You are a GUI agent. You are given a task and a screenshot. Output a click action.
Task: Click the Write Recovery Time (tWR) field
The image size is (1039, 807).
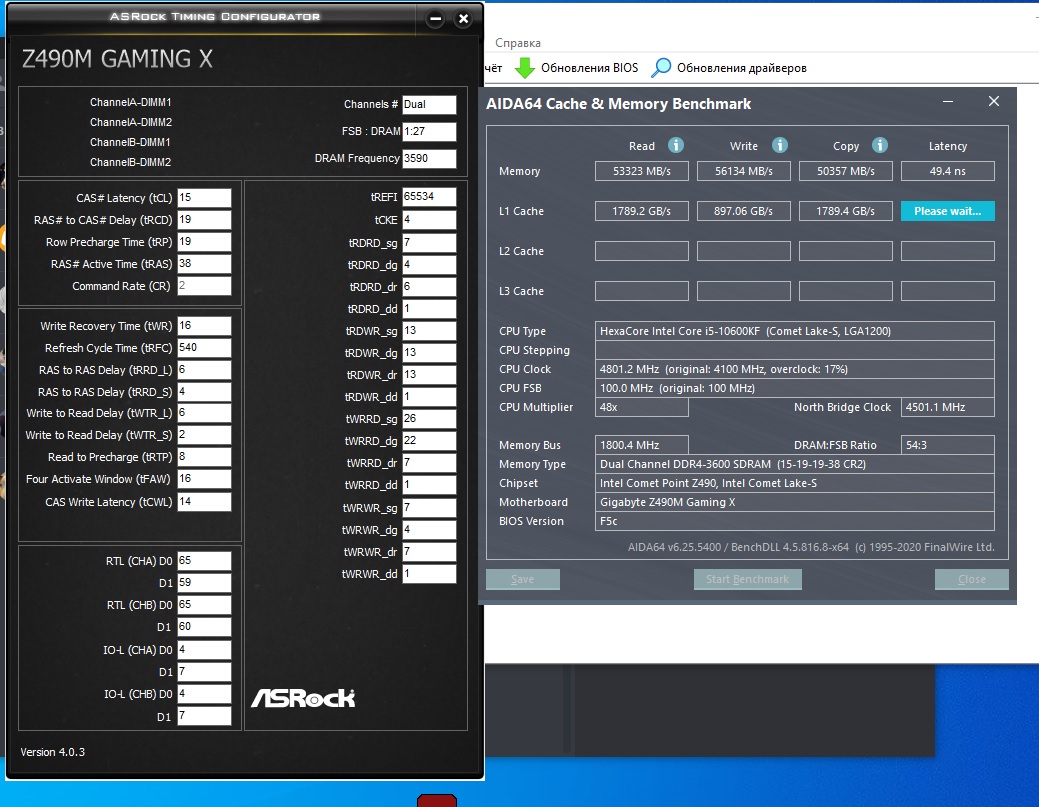coord(204,326)
